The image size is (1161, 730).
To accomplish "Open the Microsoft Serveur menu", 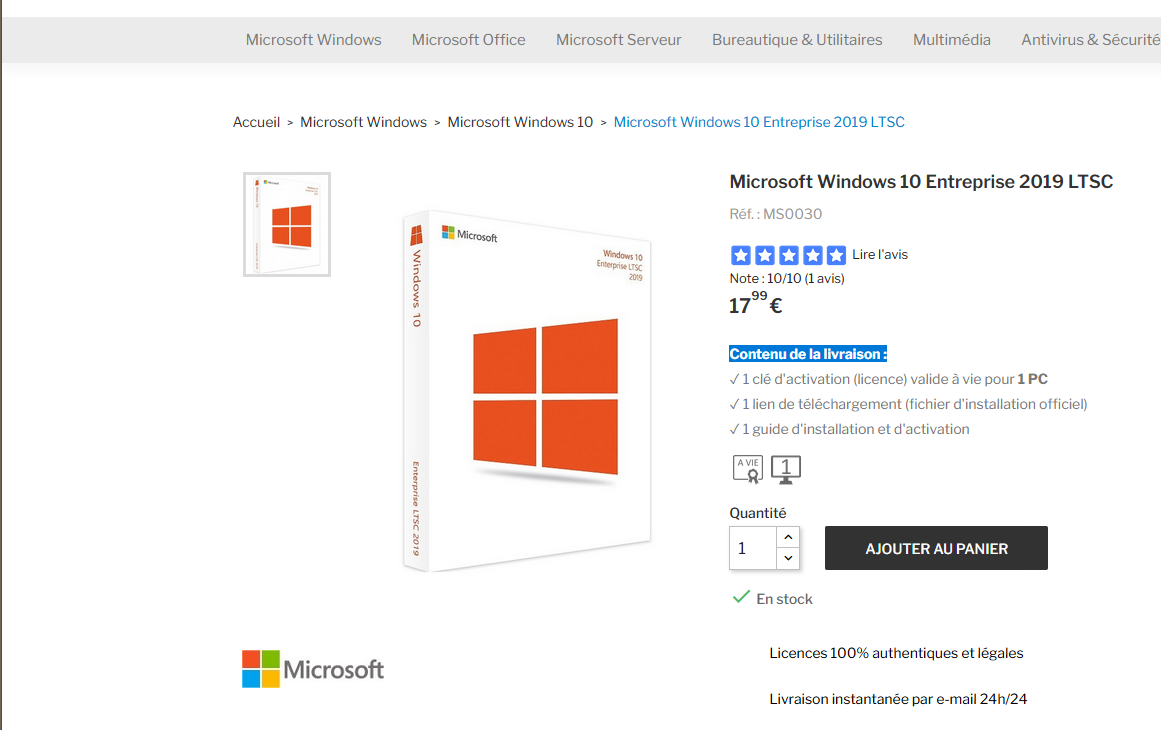I will (x=618, y=40).
